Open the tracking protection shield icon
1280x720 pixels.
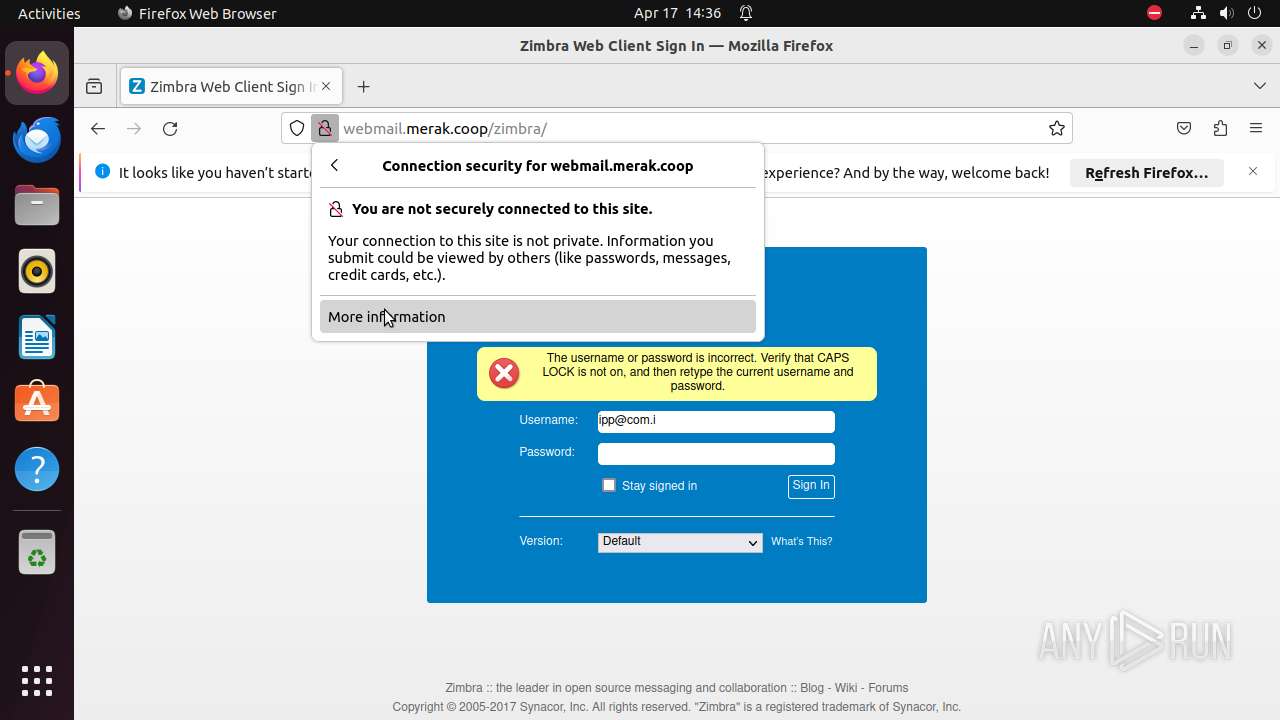297,128
